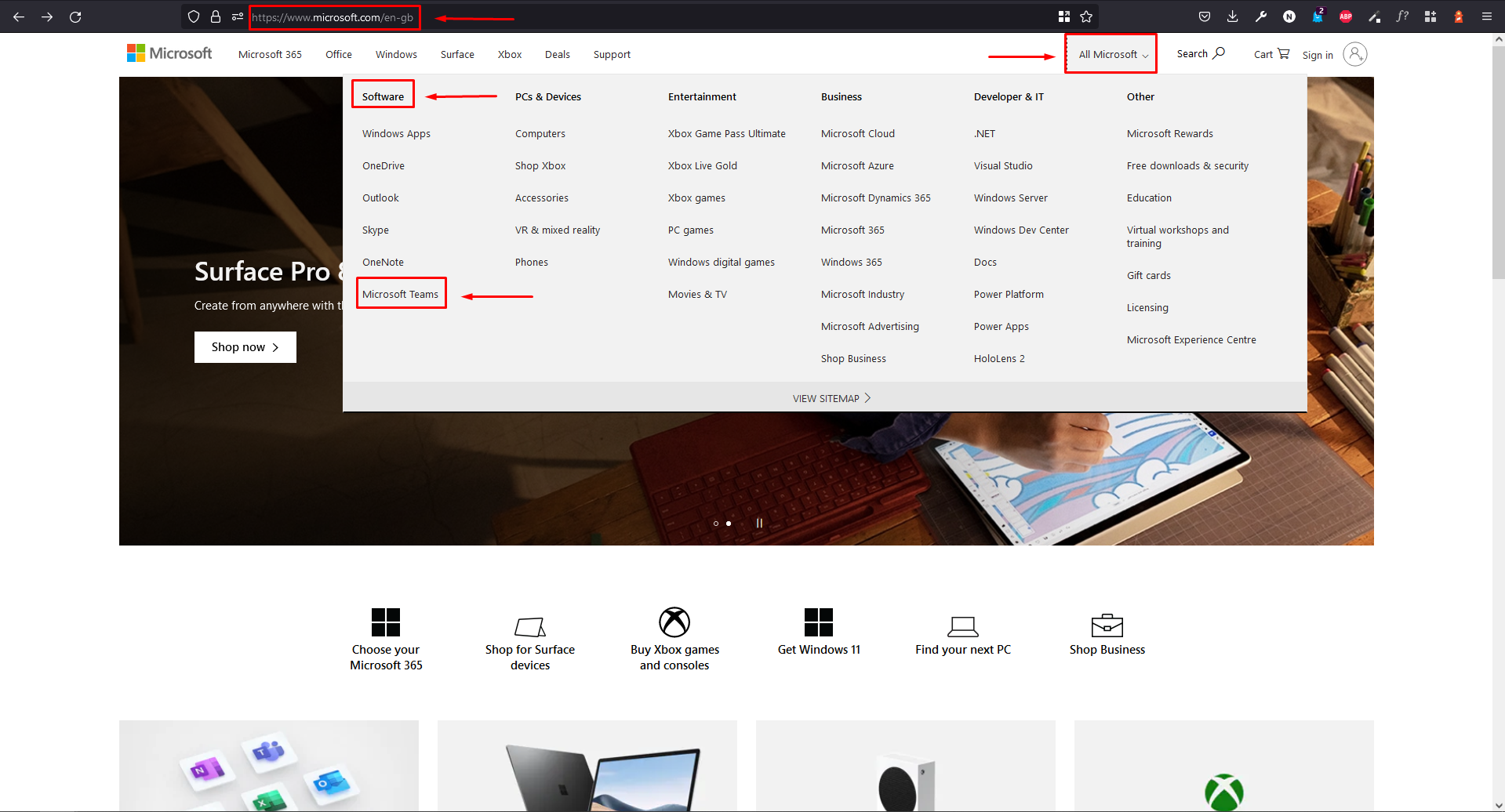Image resolution: width=1505 pixels, height=812 pixels.
Task: Open the Skype link
Action: [x=376, y=230]
